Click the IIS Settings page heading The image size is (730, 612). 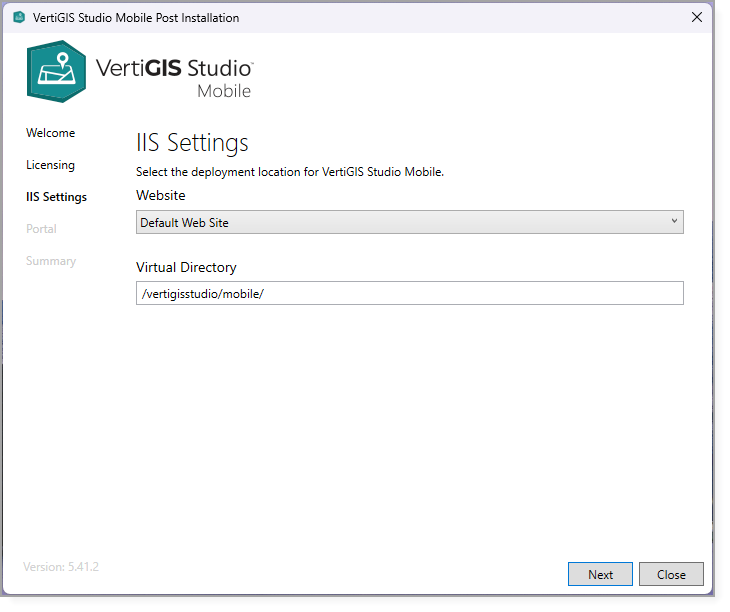(x=192, y=143)
